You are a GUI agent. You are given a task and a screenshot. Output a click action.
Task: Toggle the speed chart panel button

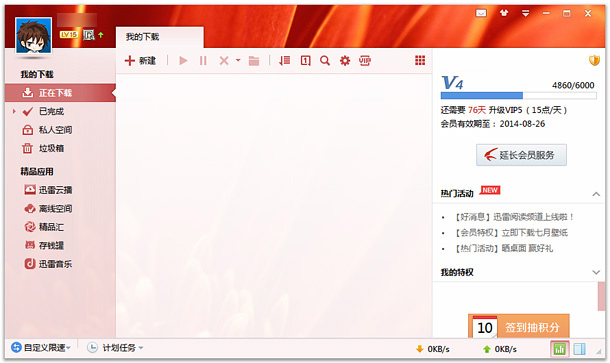coord(559,349)
